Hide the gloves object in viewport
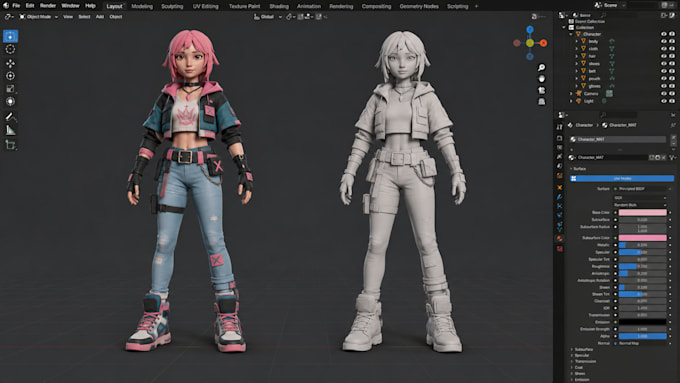Image resolution: width=680 pixels, height=383 pixels. coord(664,86)
